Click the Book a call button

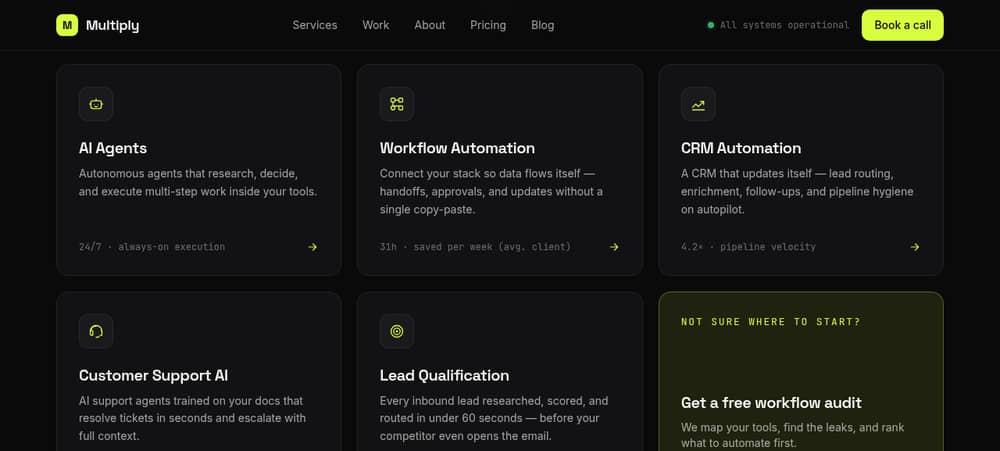[902, 25]
